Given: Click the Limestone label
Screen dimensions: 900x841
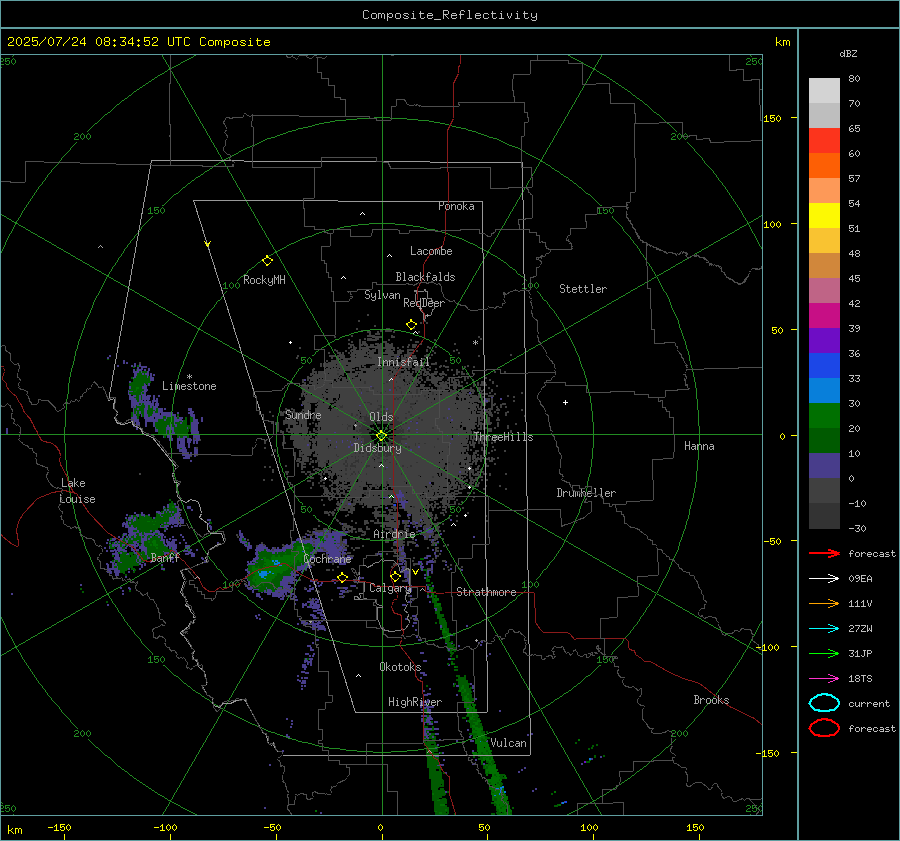Looking at the screenshot, I should pos(189,386).
